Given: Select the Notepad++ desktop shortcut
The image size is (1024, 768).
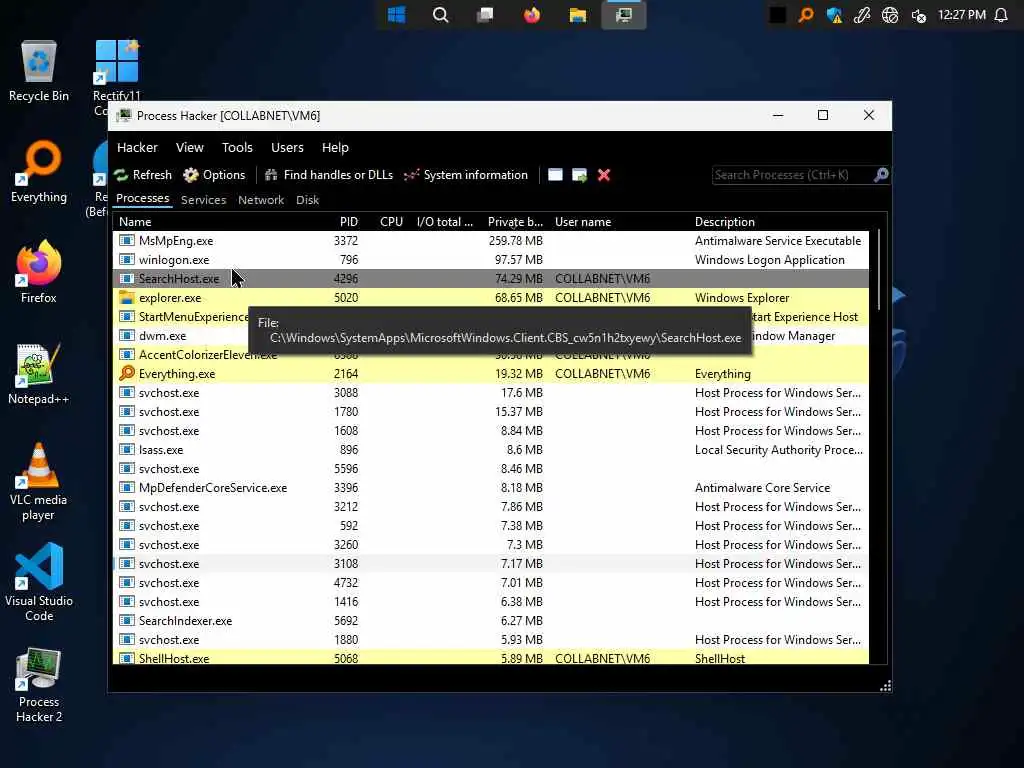Looking at the screenshot, I should coord(39,374).
